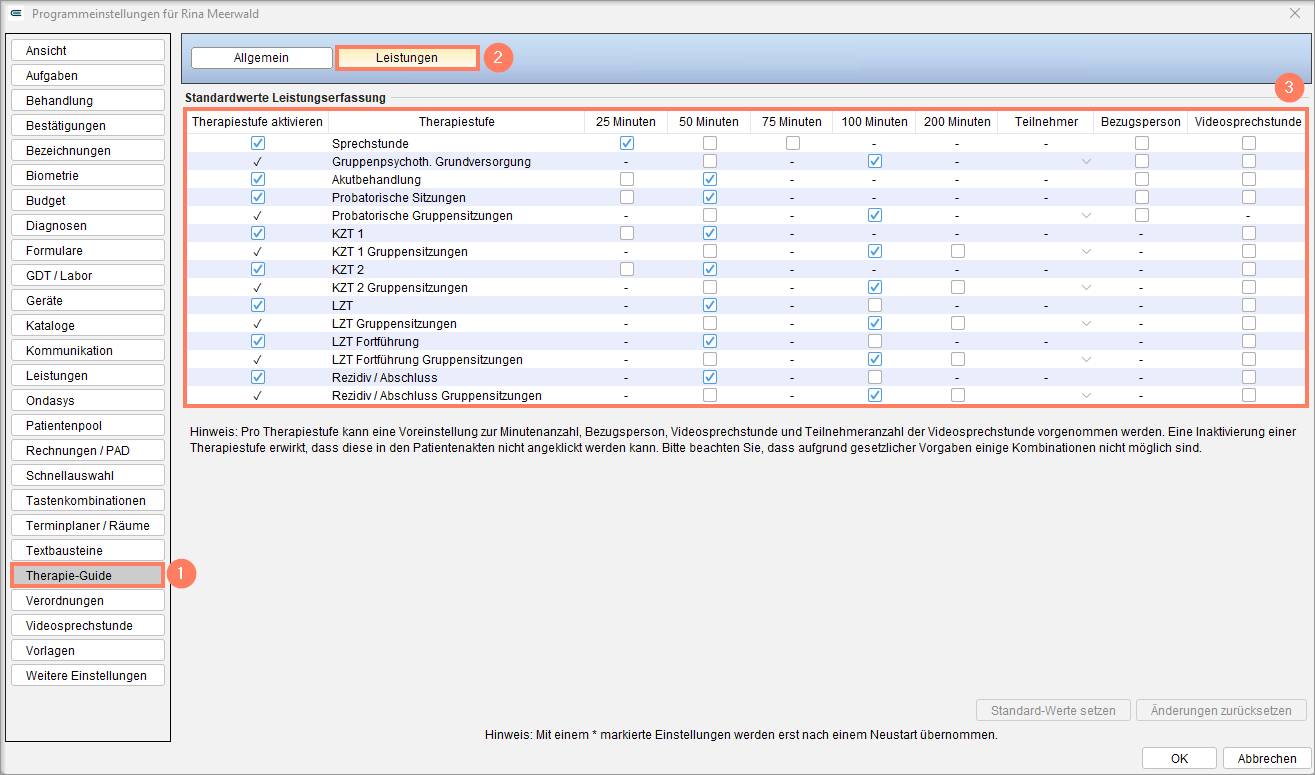Confirm the settings with OK
This screenshot has height=775, width=1315.
(1179, 758)
